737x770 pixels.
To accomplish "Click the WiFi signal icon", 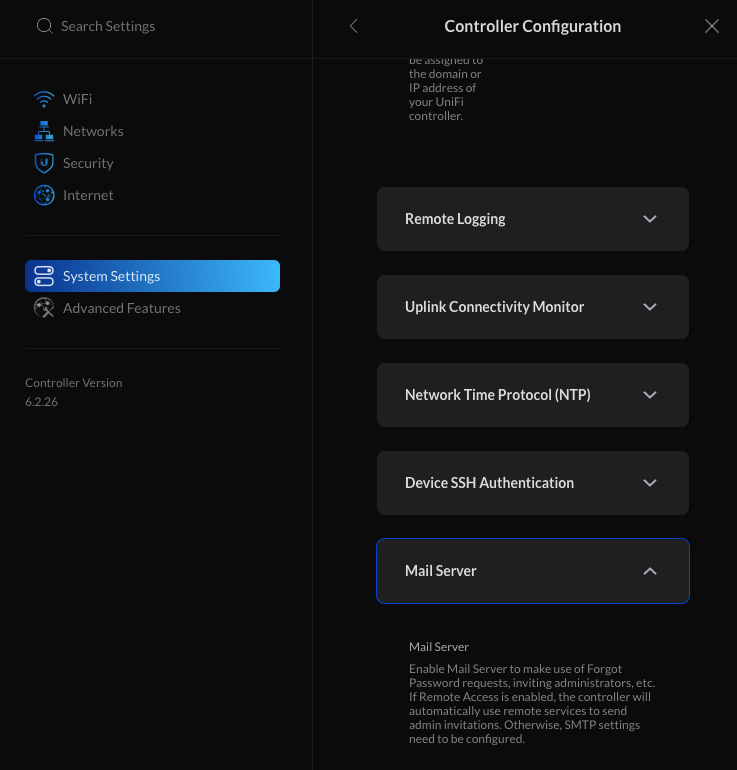I will pos(44,99).
